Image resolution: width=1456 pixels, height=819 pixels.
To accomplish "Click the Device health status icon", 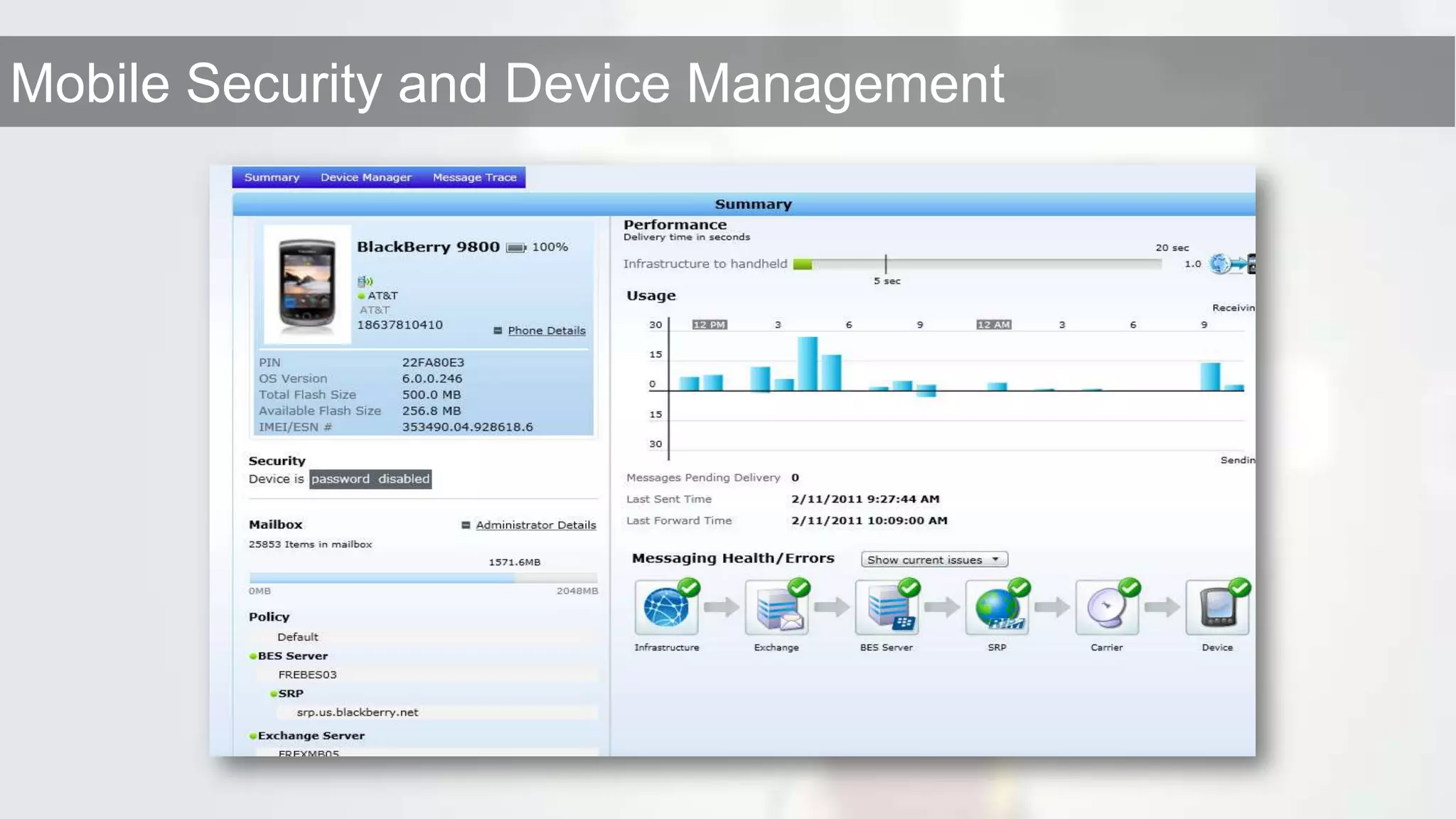I will (1217, 608).
